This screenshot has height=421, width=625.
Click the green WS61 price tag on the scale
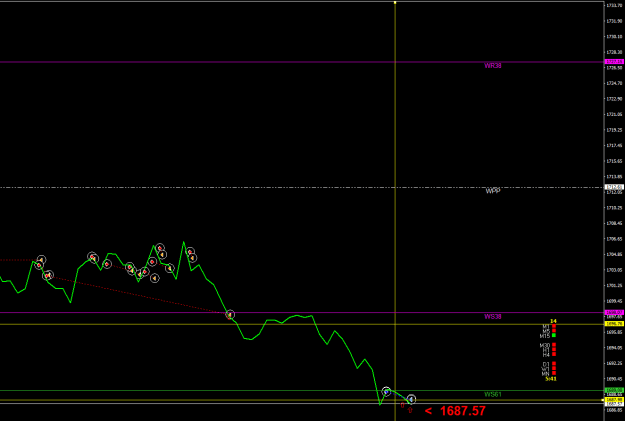614,390
